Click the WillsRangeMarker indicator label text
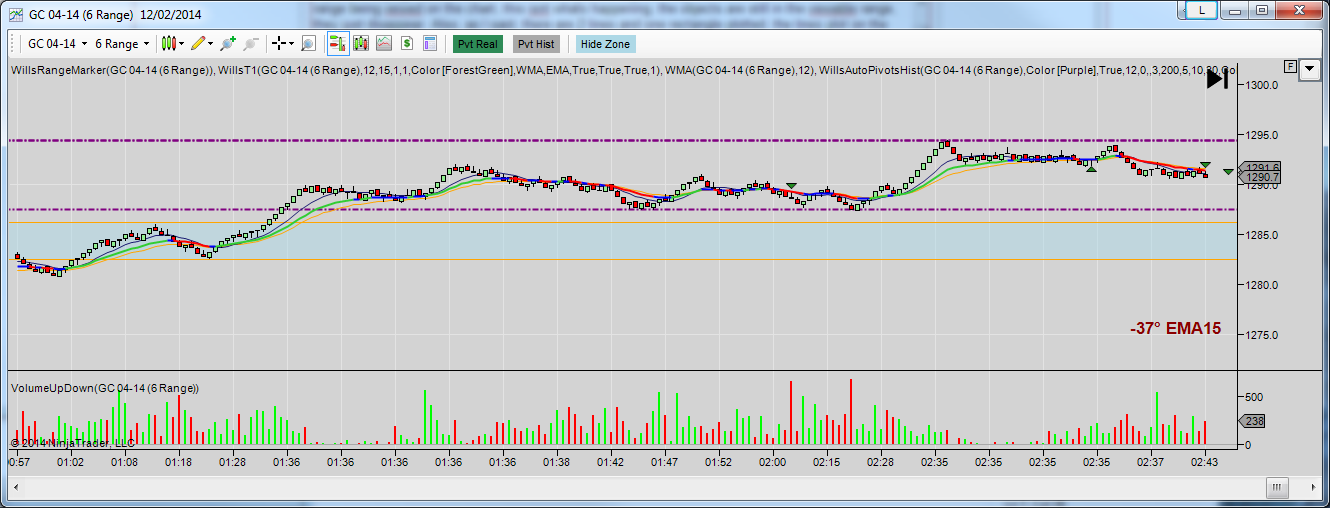This screenshot has height=508, width=1330. coord(112,70)
